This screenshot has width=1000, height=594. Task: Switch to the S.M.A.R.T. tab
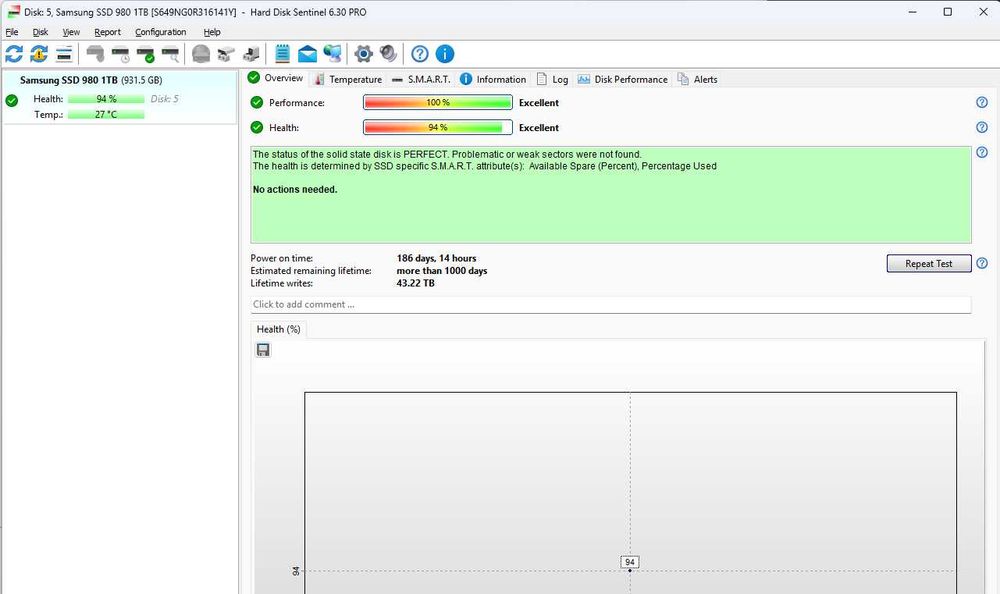421,79
